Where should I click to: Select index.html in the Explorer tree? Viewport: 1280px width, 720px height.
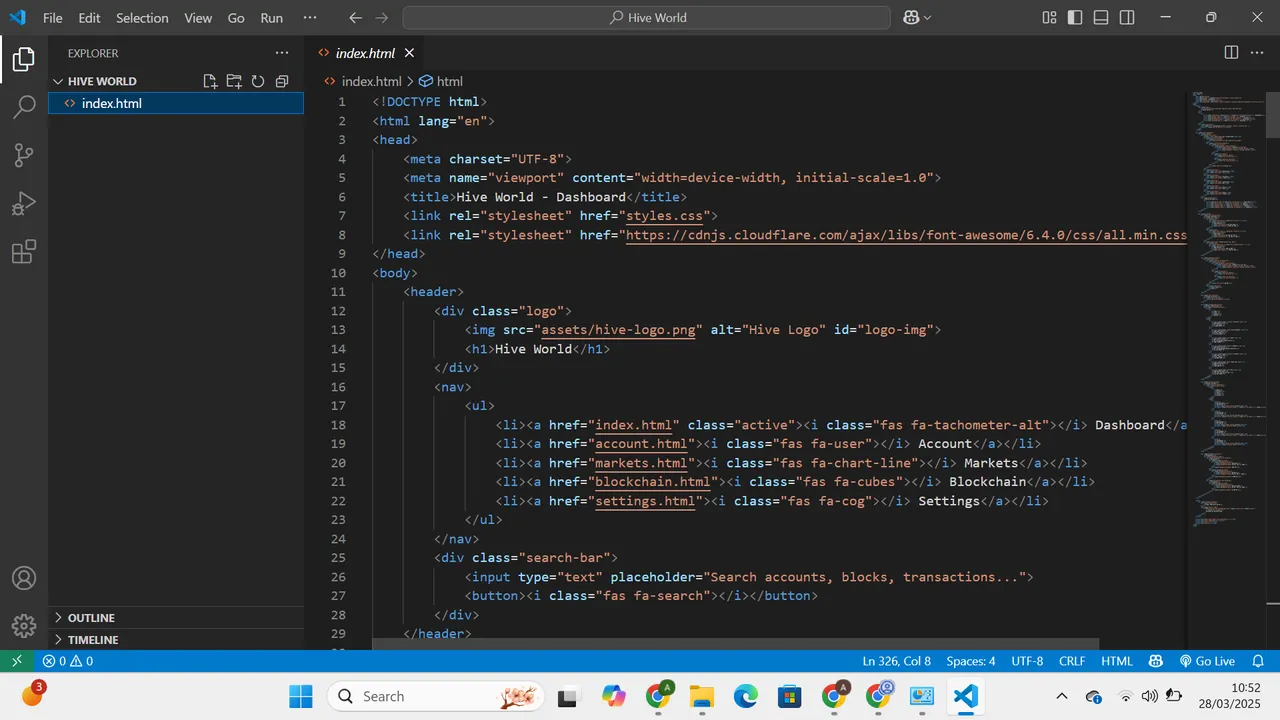click(x=176, y=103)
